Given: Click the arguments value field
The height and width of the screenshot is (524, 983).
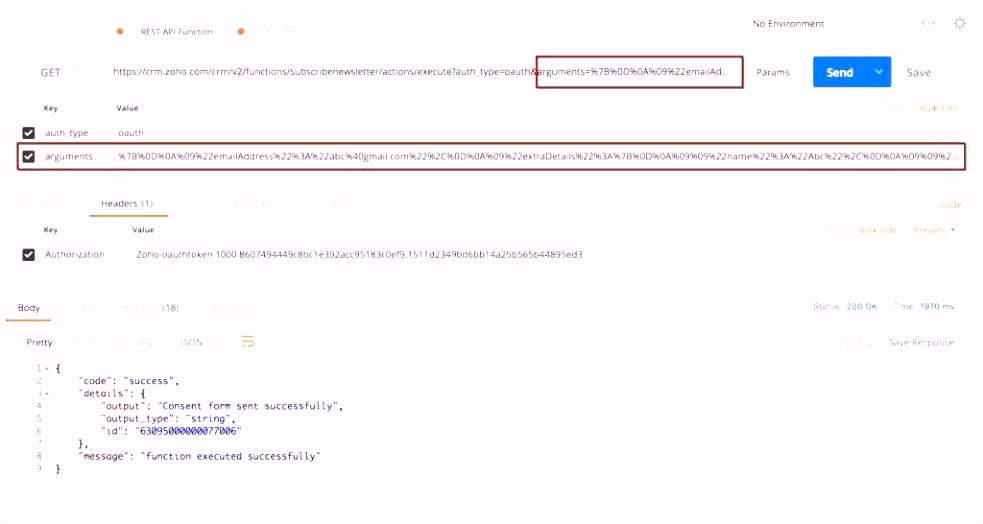Looking at the screenshot, I should point(538,156).
